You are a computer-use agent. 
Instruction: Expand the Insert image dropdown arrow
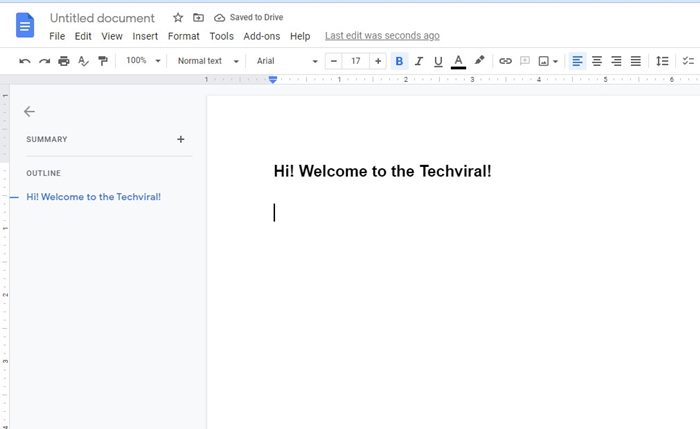tap(555, 62)
